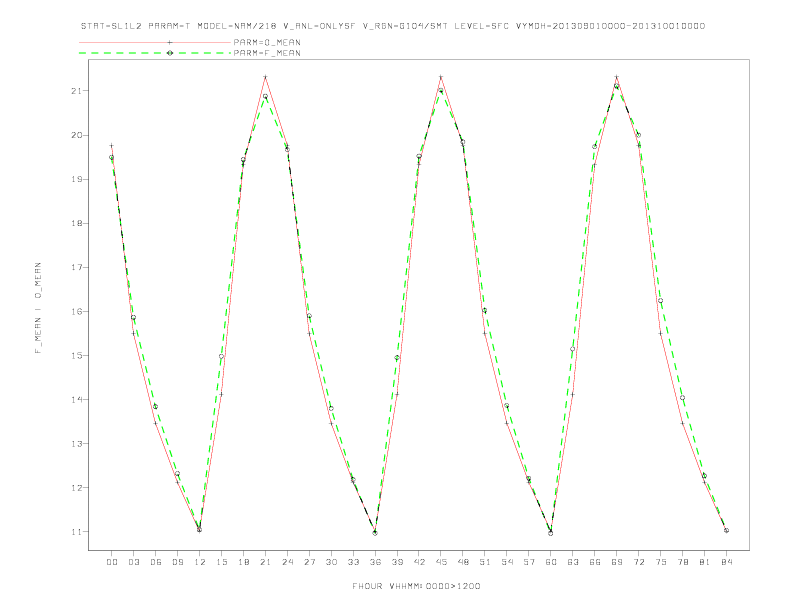792x612 pixels.
Task: Select the green dashed line legend sample
Action: point(155,53)
